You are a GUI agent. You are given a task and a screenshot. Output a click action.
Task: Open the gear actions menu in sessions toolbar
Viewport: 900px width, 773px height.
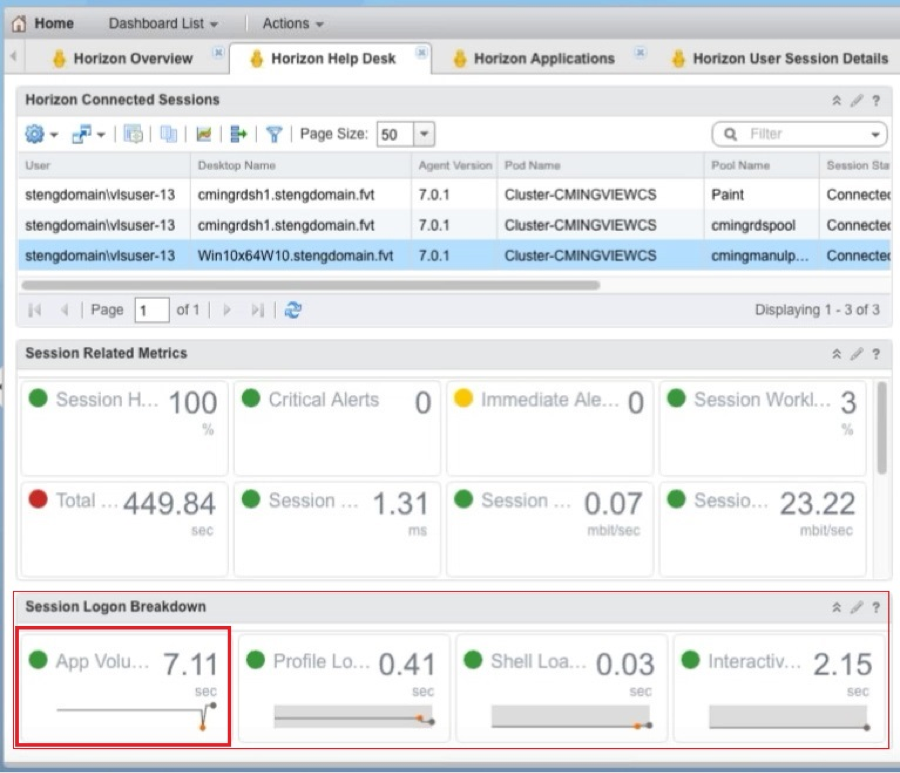(41, 134)
